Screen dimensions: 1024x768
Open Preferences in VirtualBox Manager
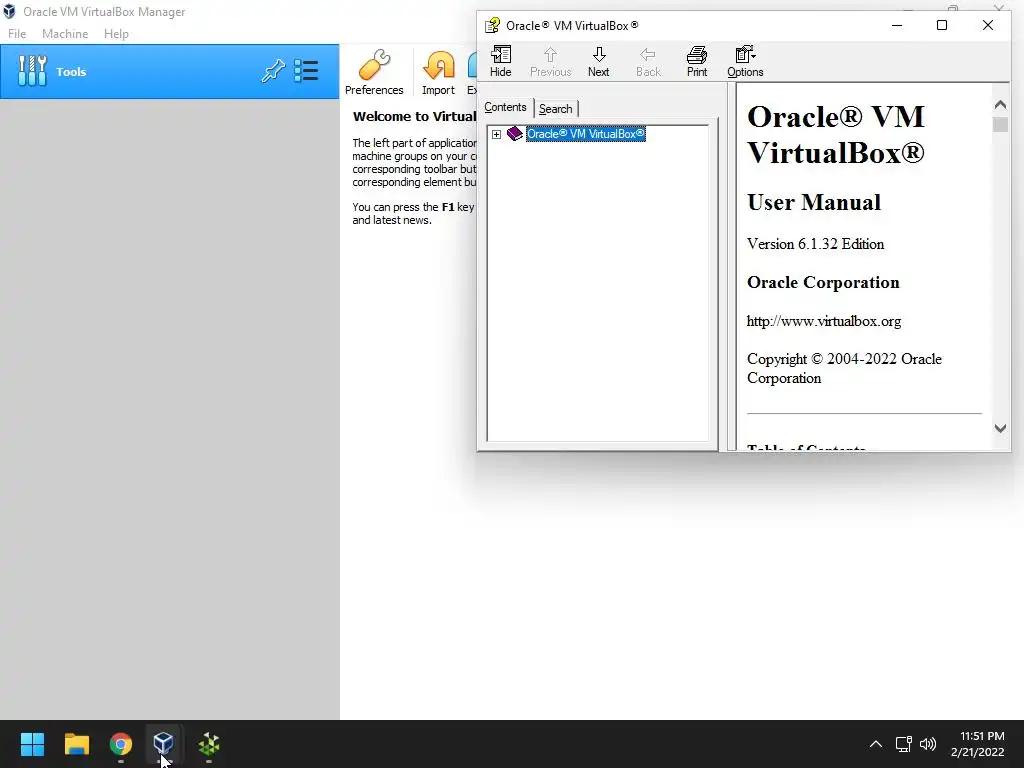[374, 72]
